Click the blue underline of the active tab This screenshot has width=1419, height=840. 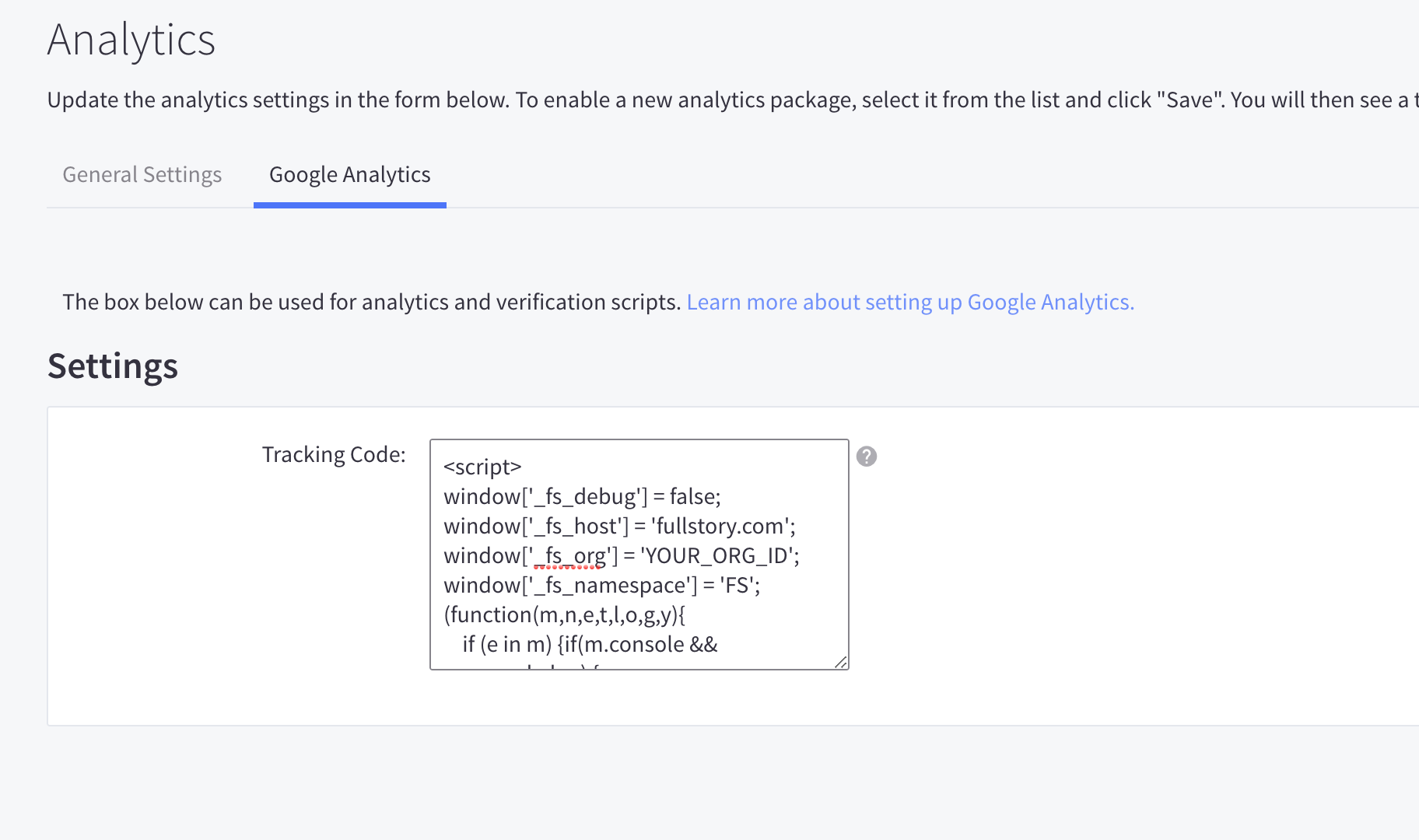(349, 205)
